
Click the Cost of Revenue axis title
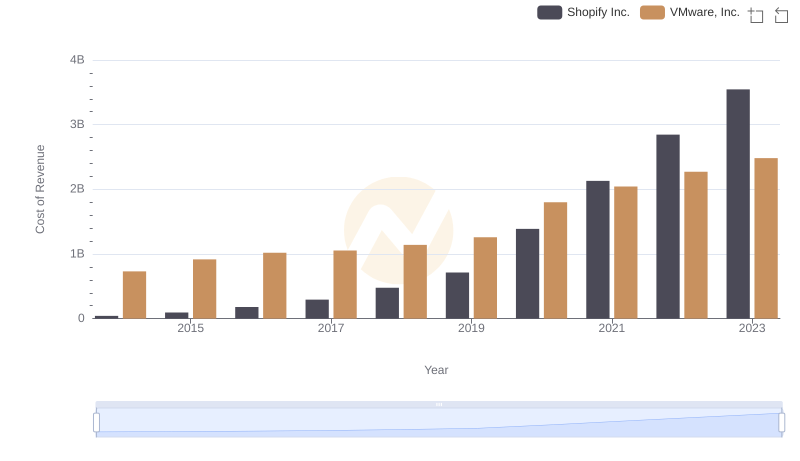click(x=40, y=189)
